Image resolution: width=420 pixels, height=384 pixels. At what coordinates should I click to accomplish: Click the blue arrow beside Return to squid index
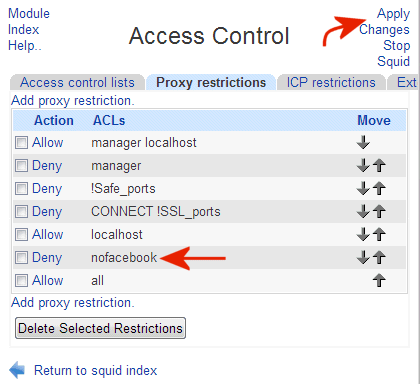(x=17, y=370)
